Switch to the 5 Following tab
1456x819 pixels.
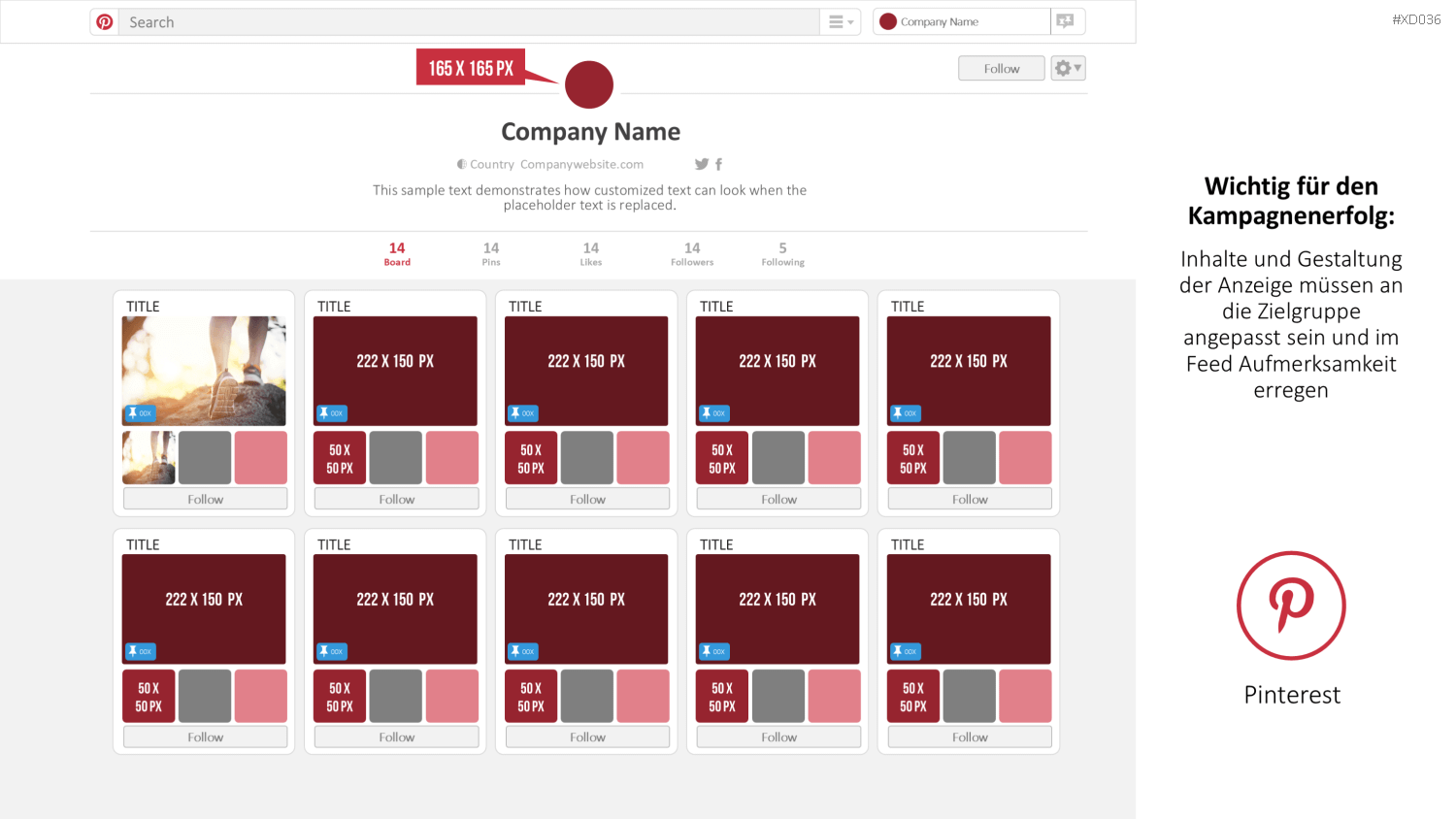[x=782, y=253]
